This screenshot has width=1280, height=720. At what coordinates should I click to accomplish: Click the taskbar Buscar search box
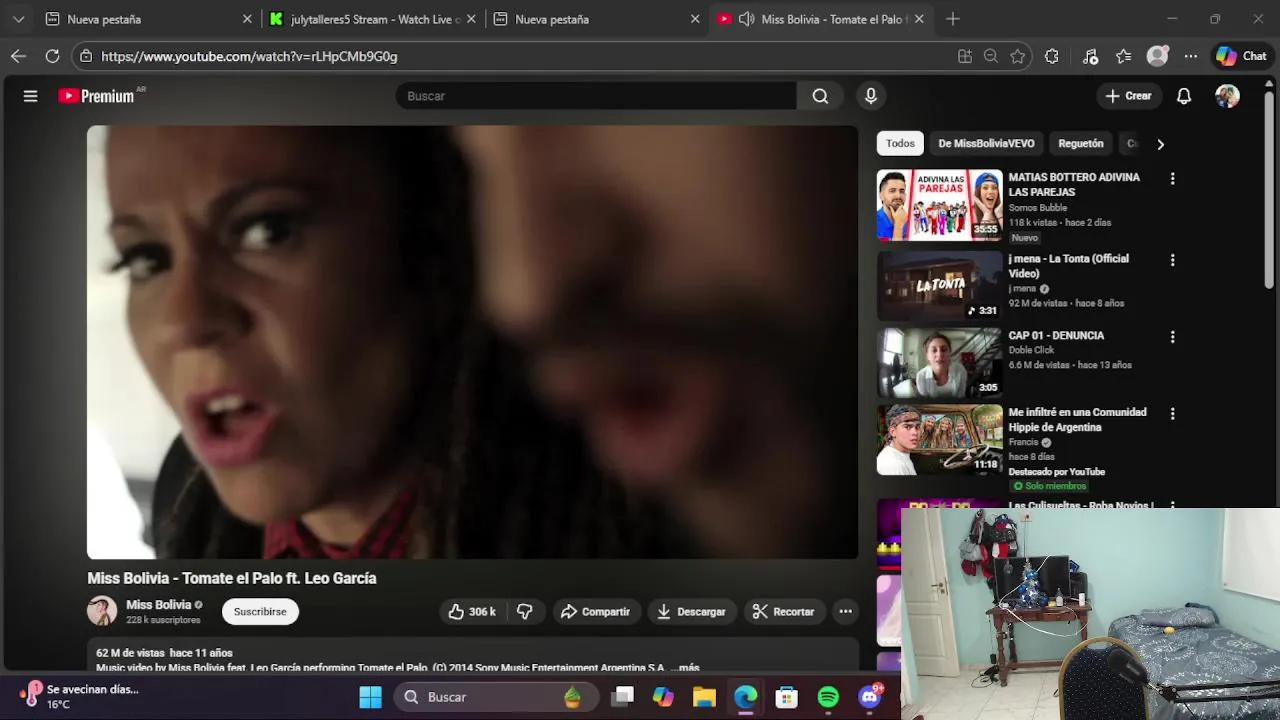[x=495, y=697]
